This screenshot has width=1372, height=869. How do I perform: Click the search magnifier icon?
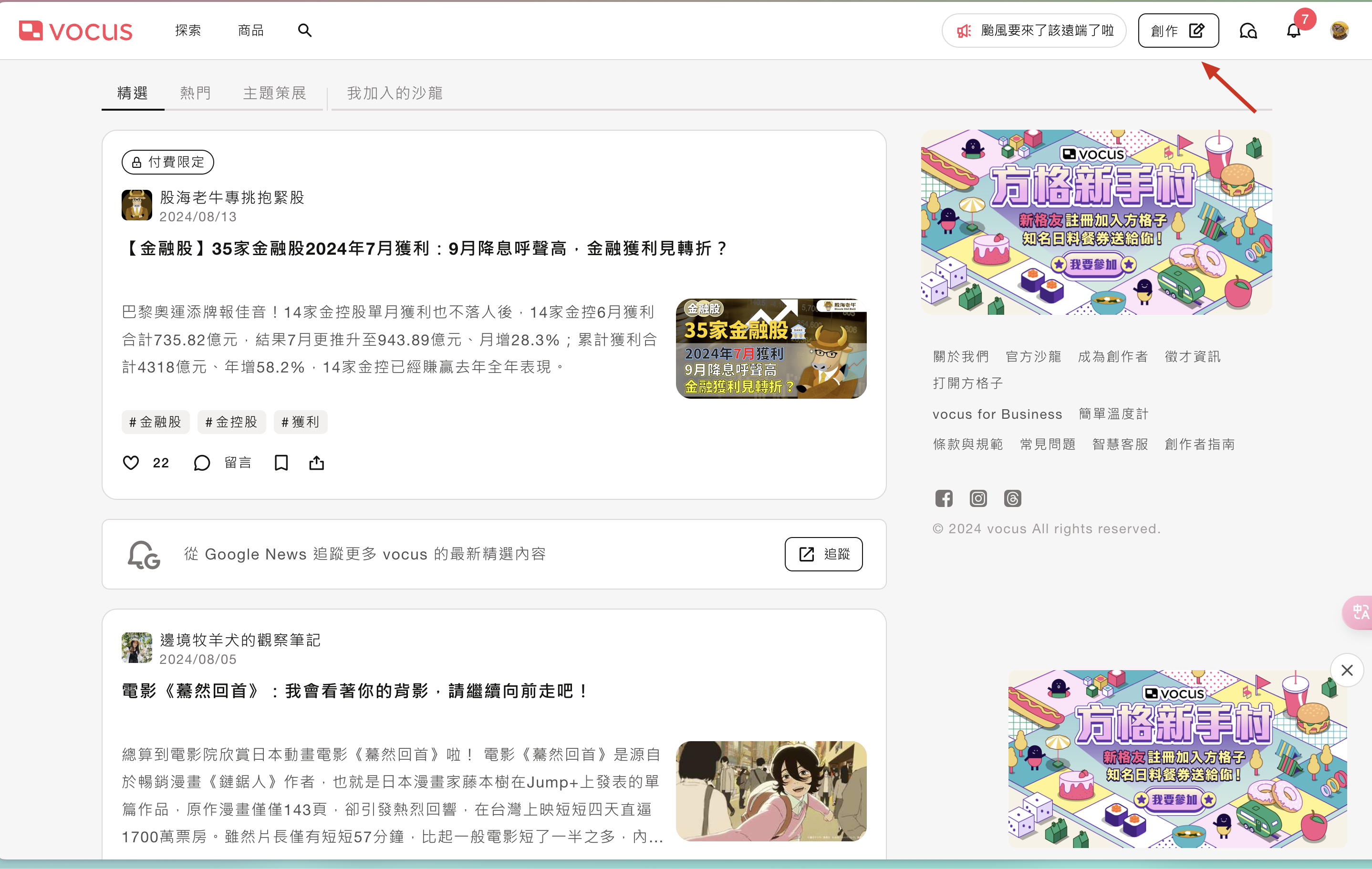pyautogui.click(x=305, y=30)
